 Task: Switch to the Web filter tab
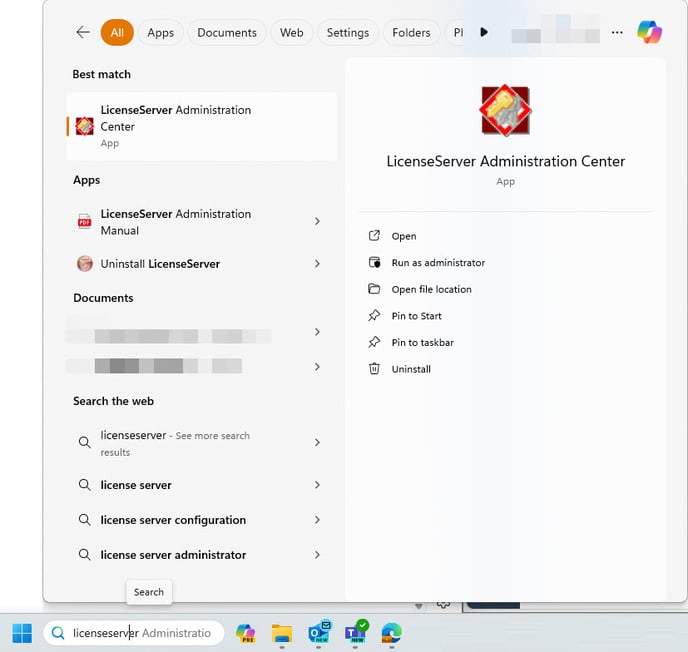tap(292, 32)
